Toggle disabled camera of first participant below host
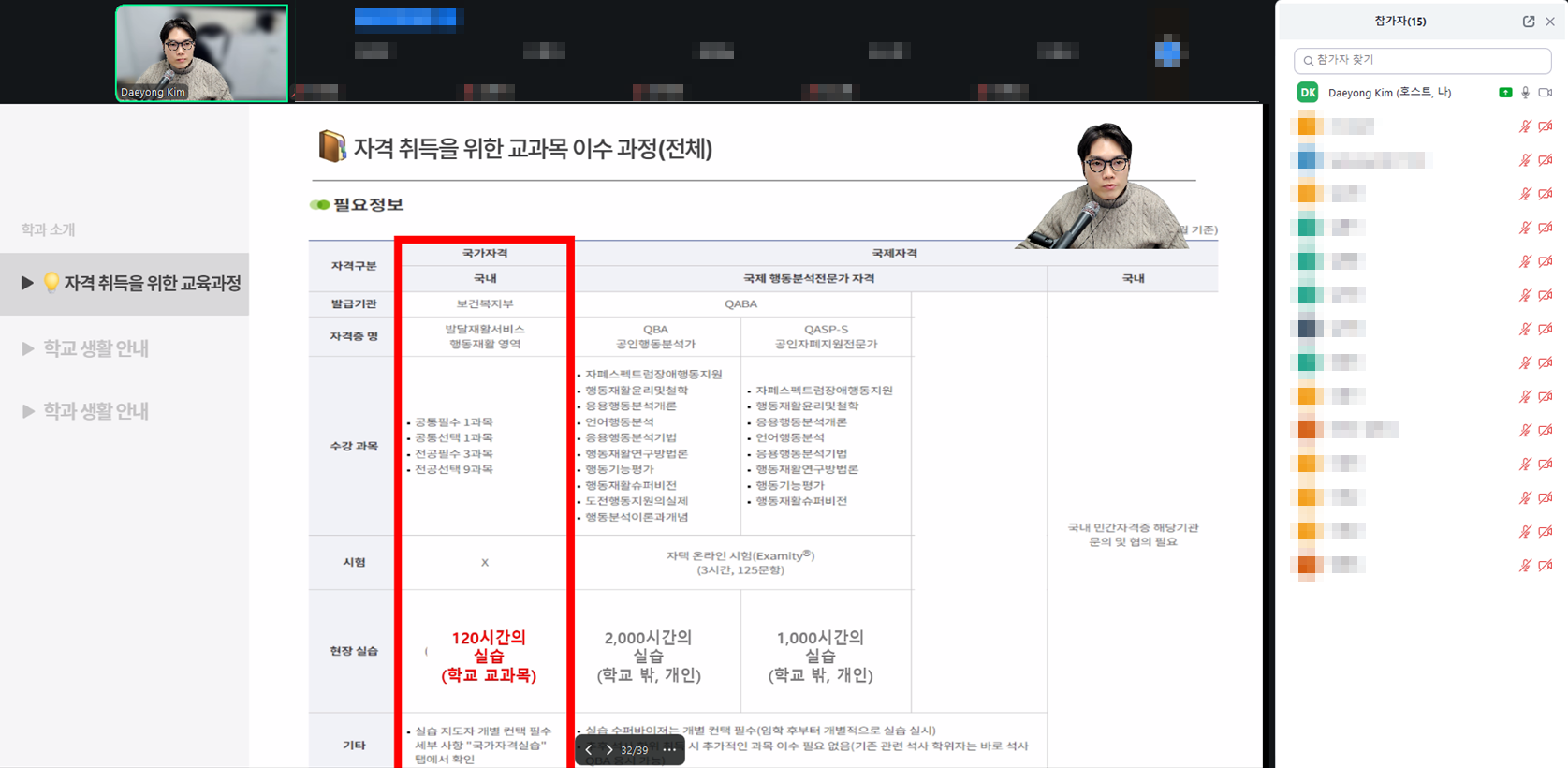The image size is (1568, 768). pos(1546,126)
